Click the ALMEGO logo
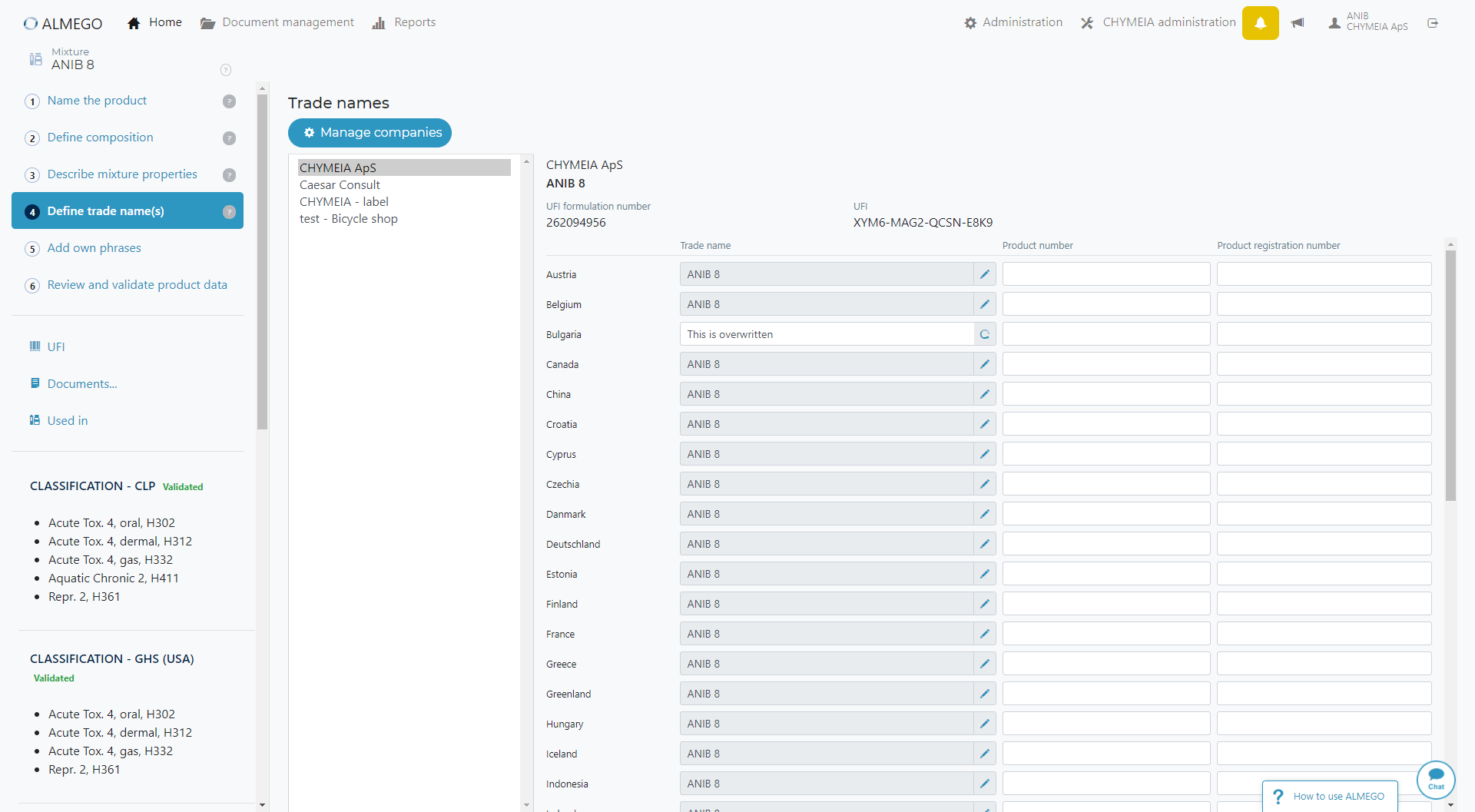This screenshot has width=1475, height=812. click(63, 24)
